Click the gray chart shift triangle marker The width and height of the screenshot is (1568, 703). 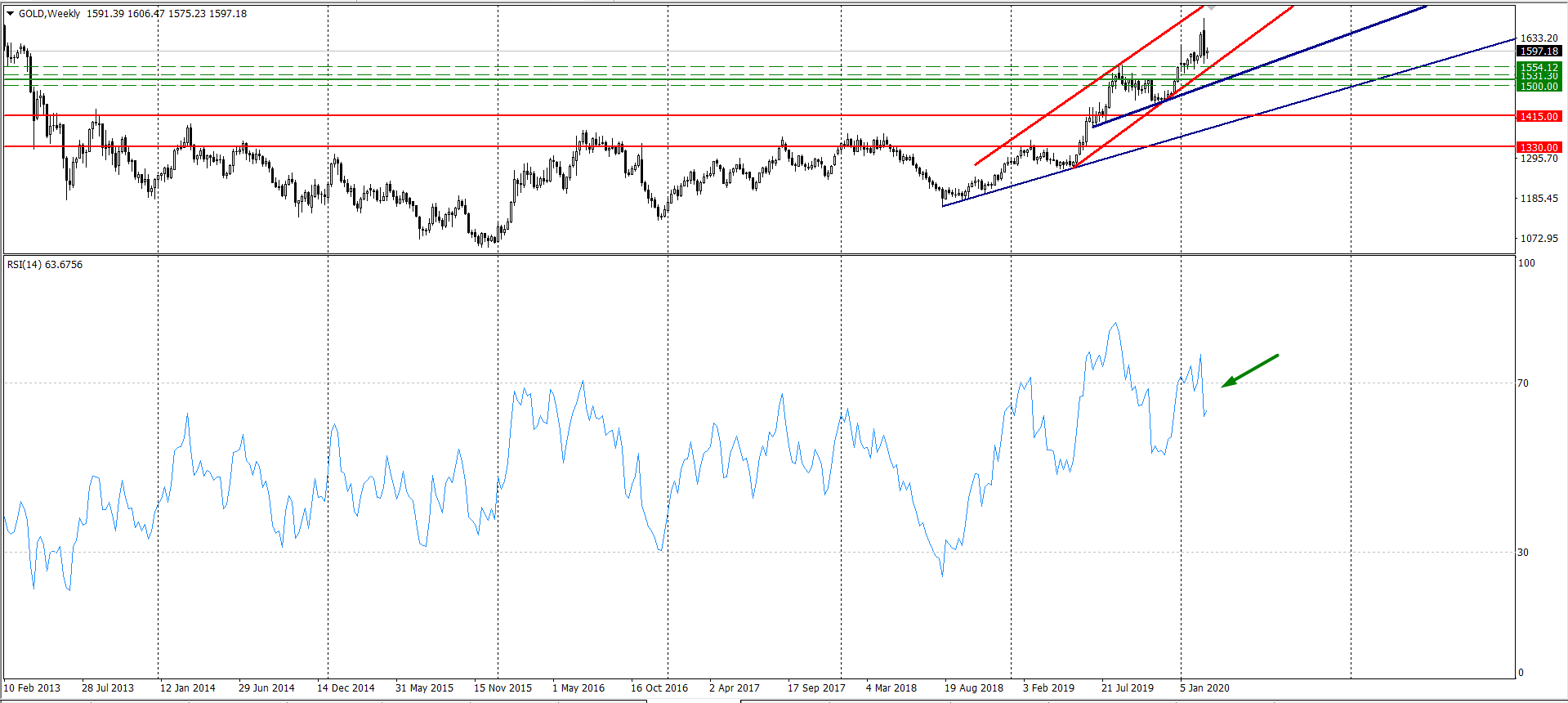tap(1211, 7)
